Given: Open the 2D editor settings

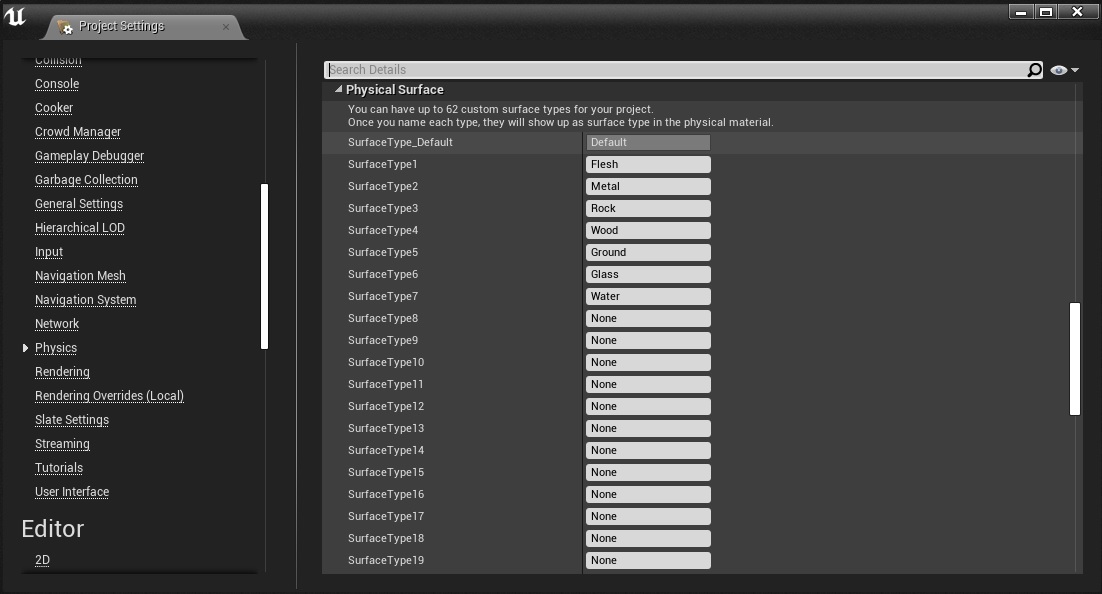Looking at the screenshot, I should (x=42, y=560).
